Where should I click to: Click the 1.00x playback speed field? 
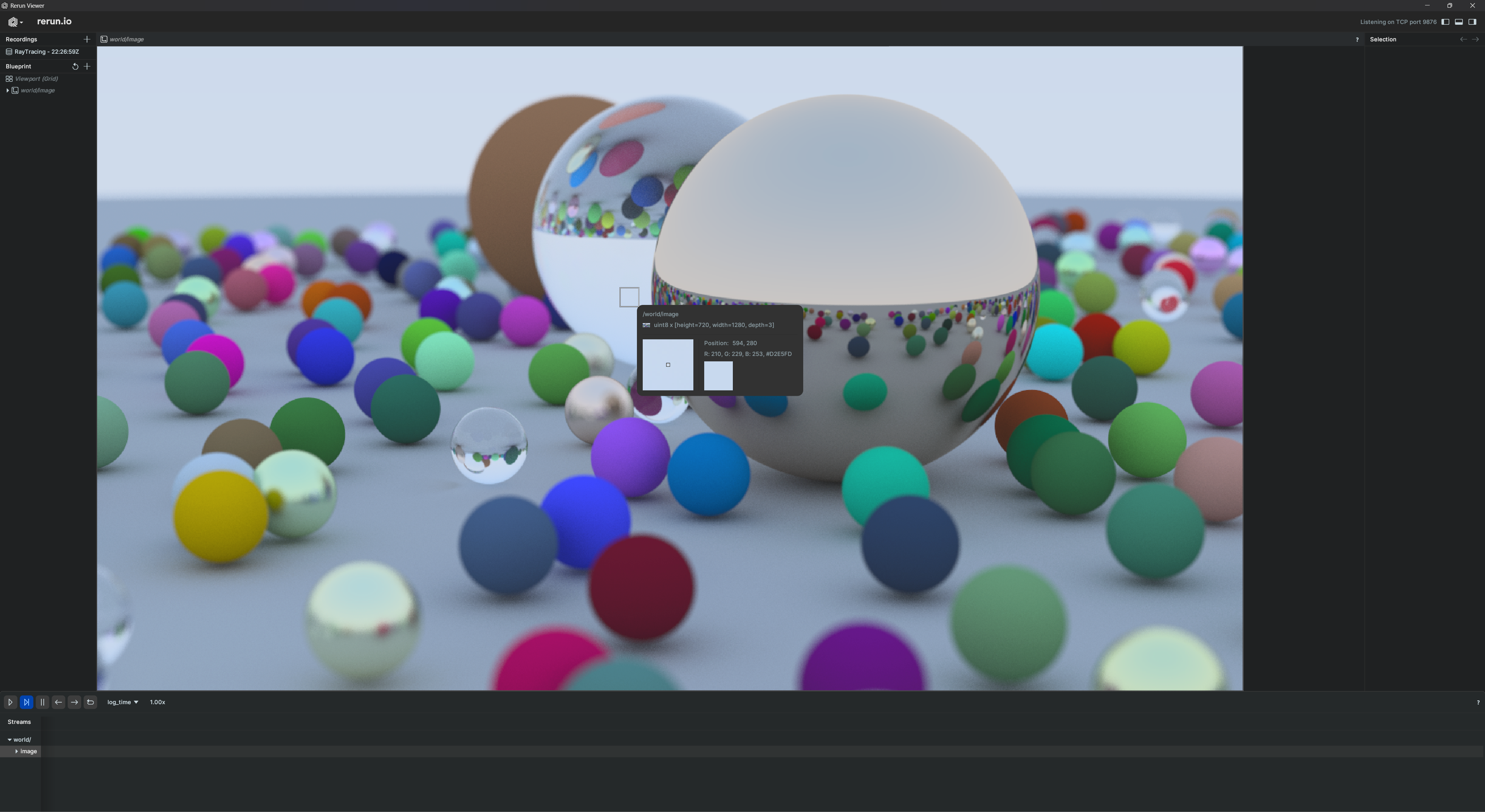click(x=157, y=702)
